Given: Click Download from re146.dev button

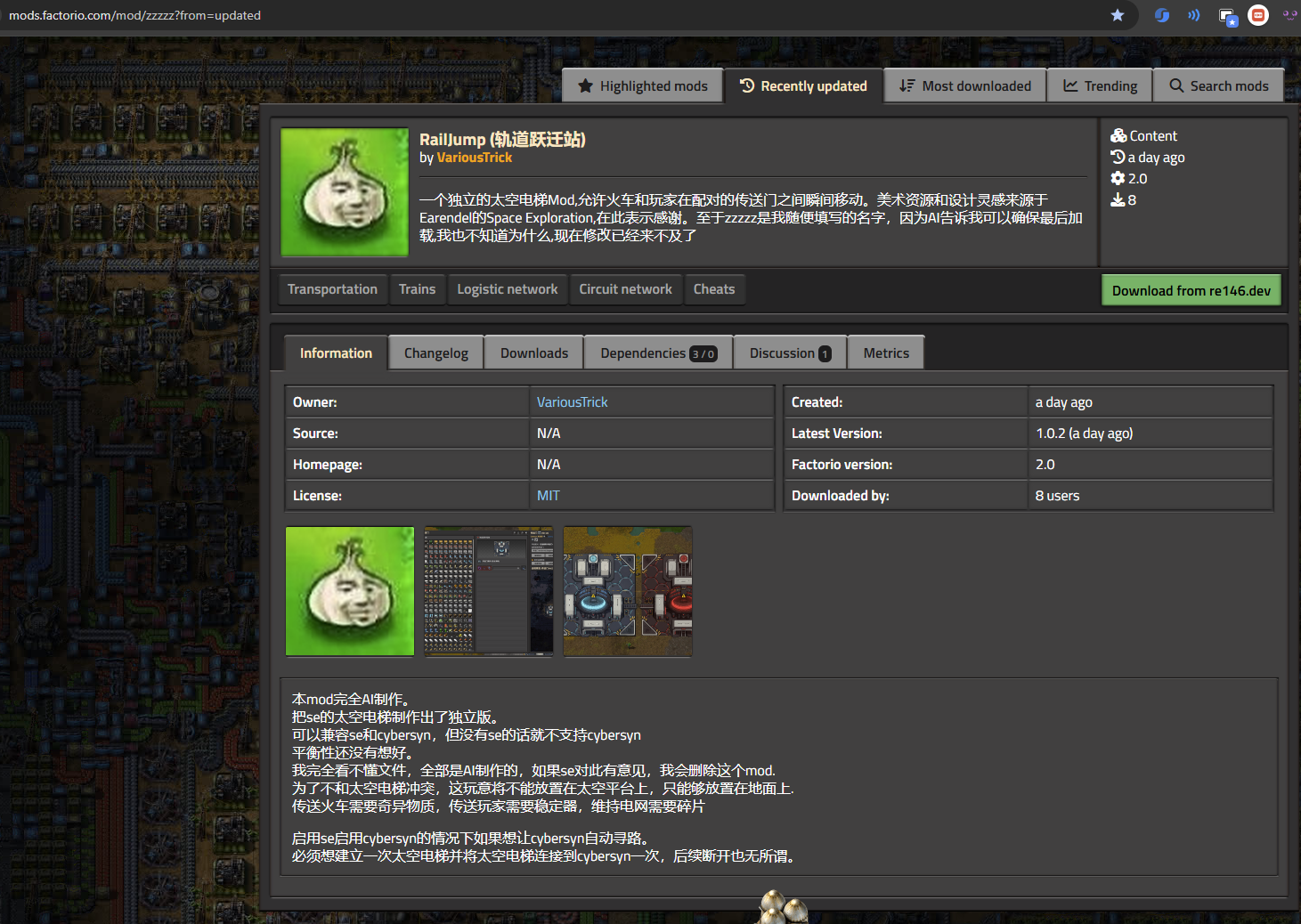Looking at the screenshot, I should (1191, 291).
